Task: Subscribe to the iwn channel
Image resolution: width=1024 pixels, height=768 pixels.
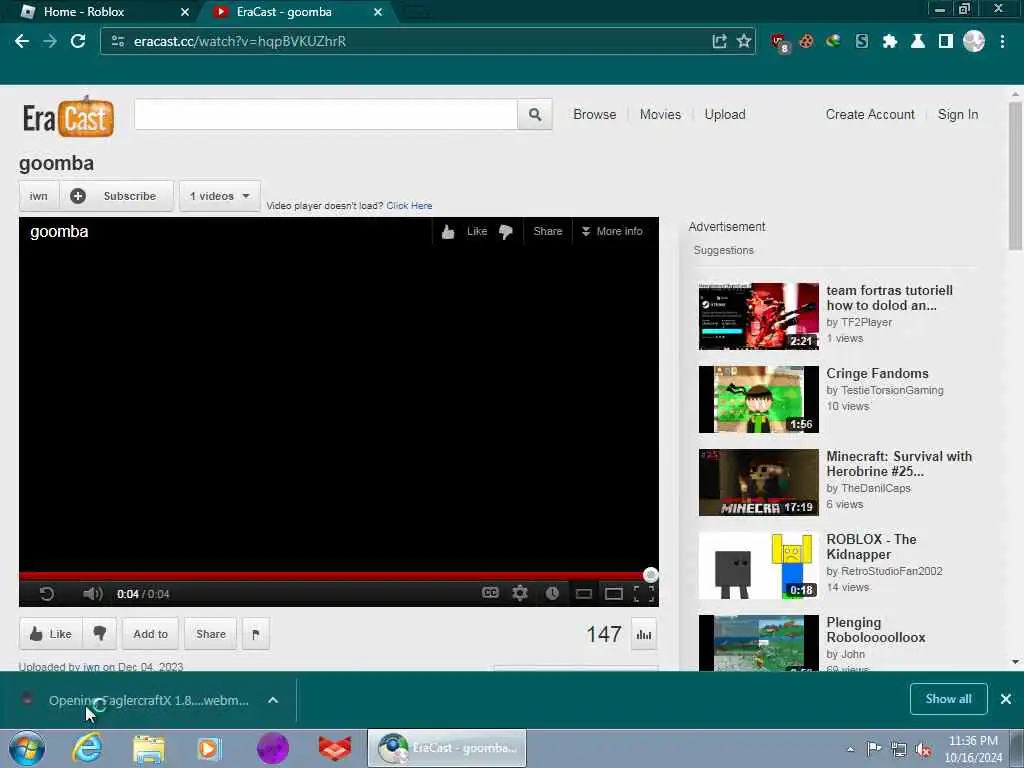Action: click(117, 196)
